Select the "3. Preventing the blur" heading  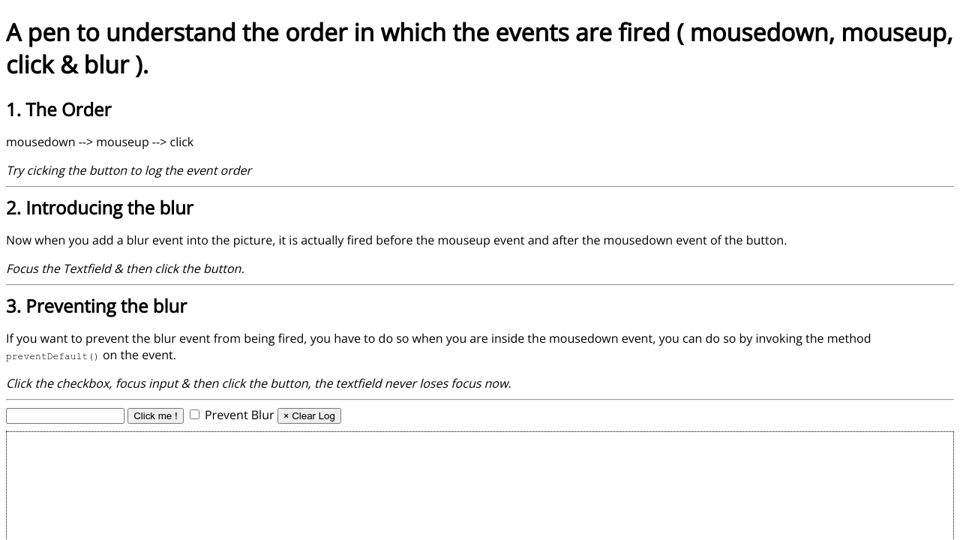pos(97,306)
